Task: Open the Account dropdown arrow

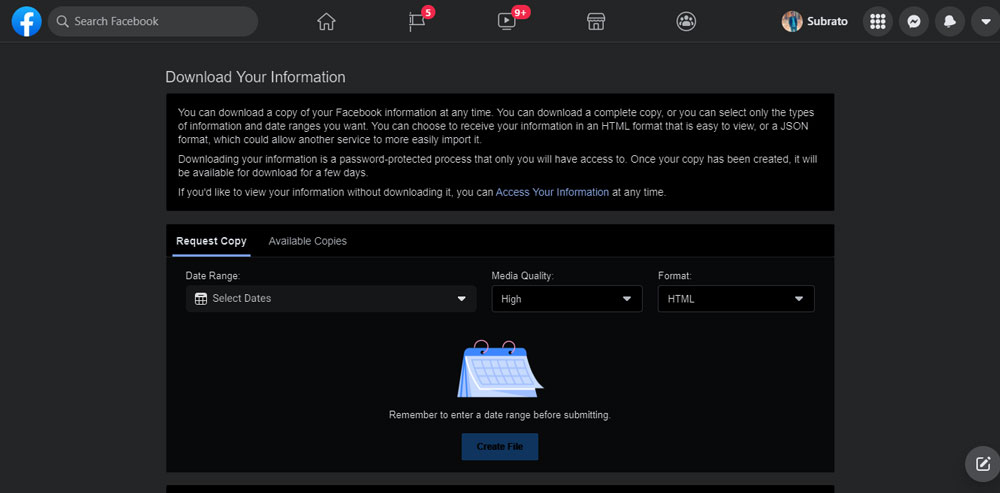Action: [x=985, y=22]
